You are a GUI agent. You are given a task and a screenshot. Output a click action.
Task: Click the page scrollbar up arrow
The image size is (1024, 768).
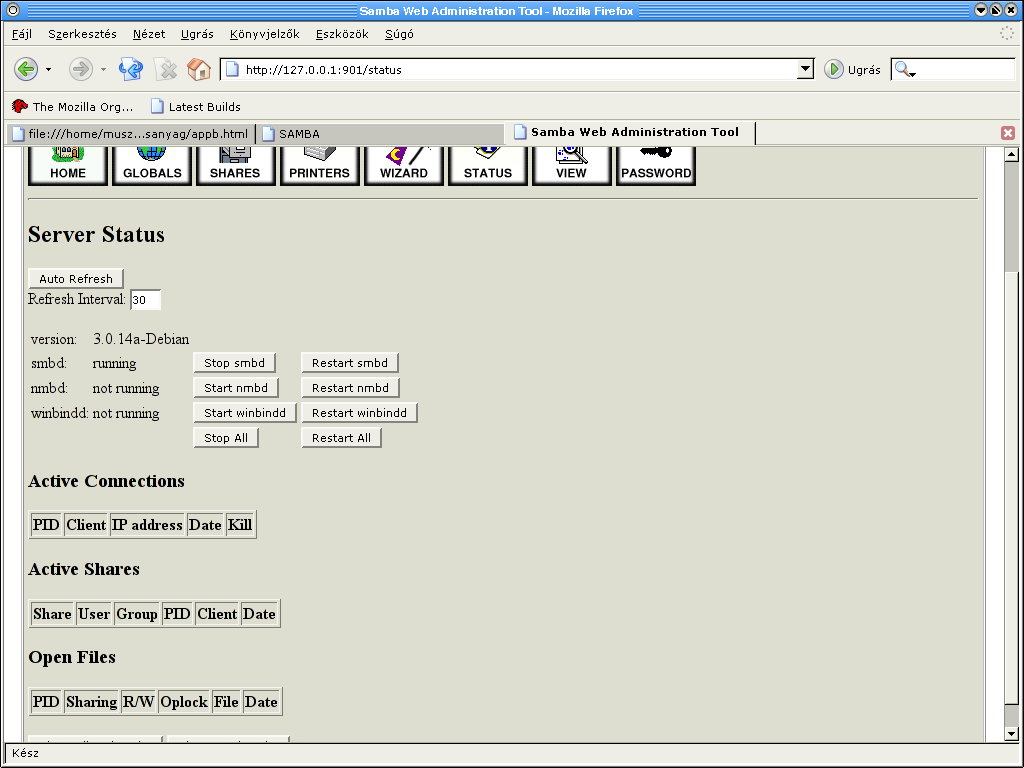pos(1012,154)
